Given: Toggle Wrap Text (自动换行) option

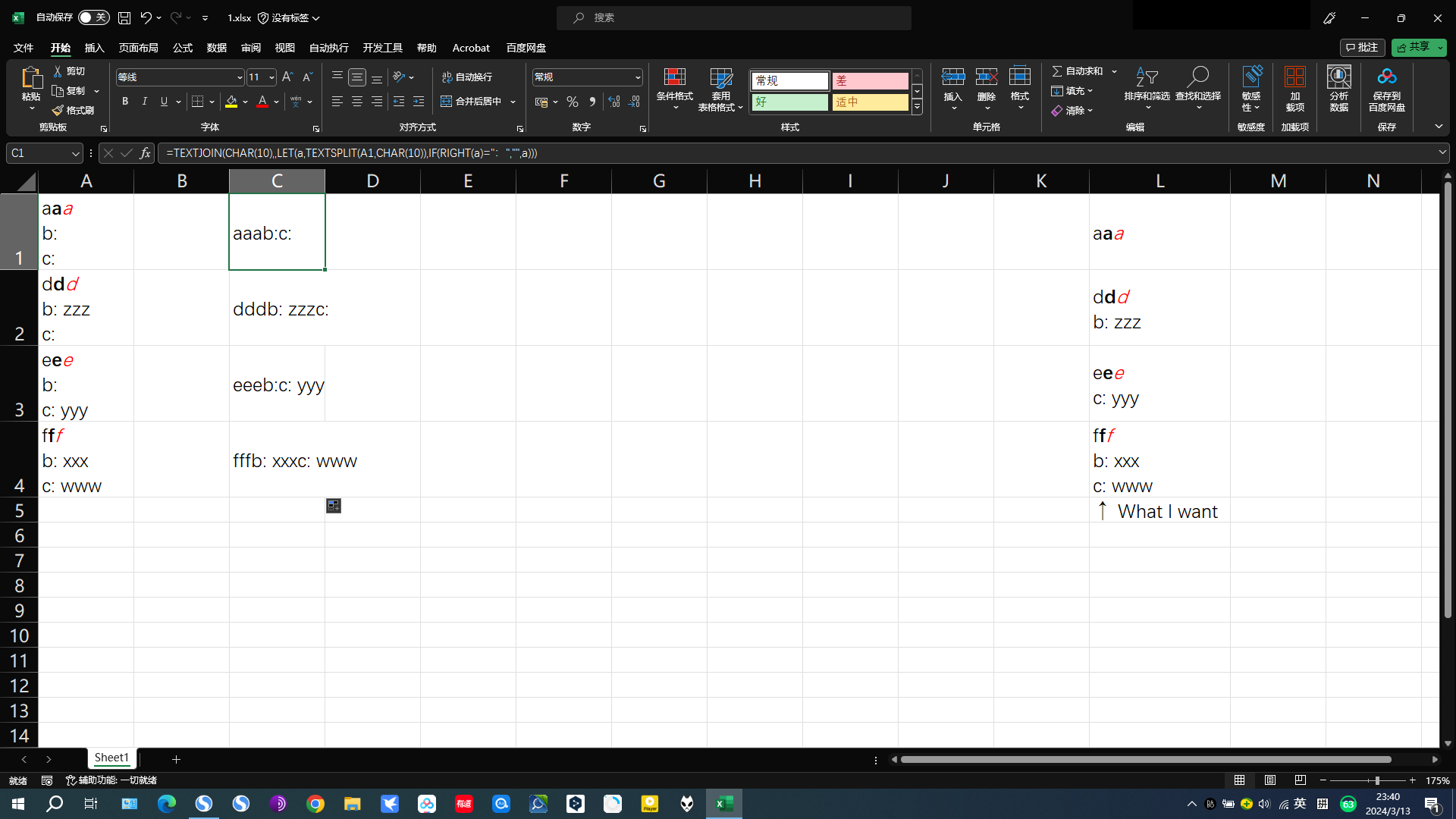Looking at the screenshot, I should click(x=467, y=77).
